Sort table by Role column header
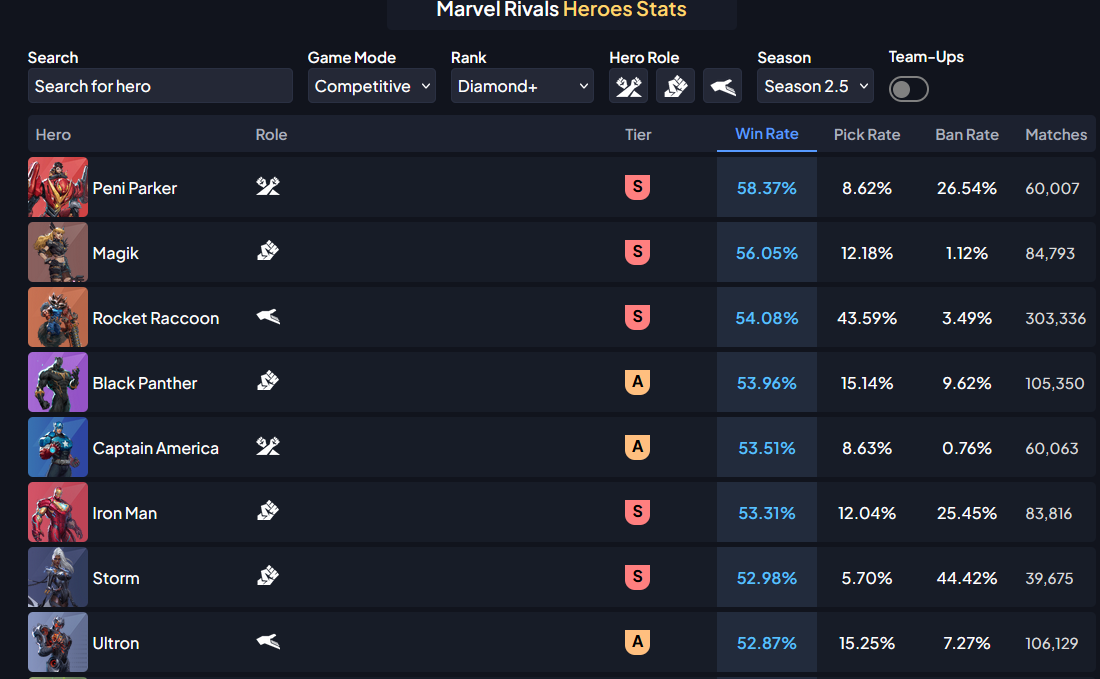Viewport: 1100px width, 679px height. point(271,135)
